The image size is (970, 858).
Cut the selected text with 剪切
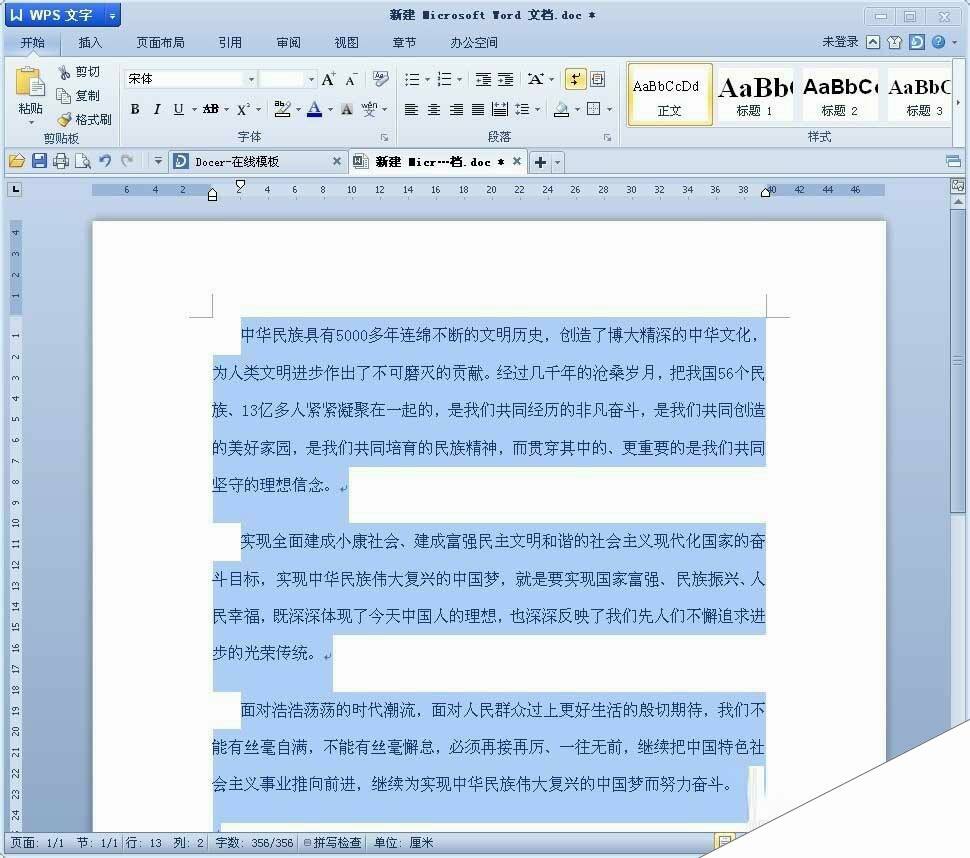point(79,72)
